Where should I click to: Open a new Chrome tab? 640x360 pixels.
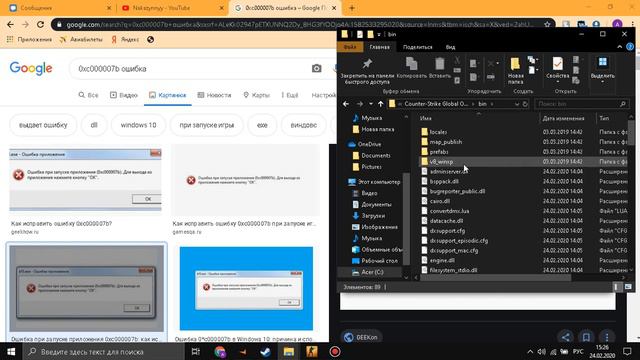tap(352, 8)
